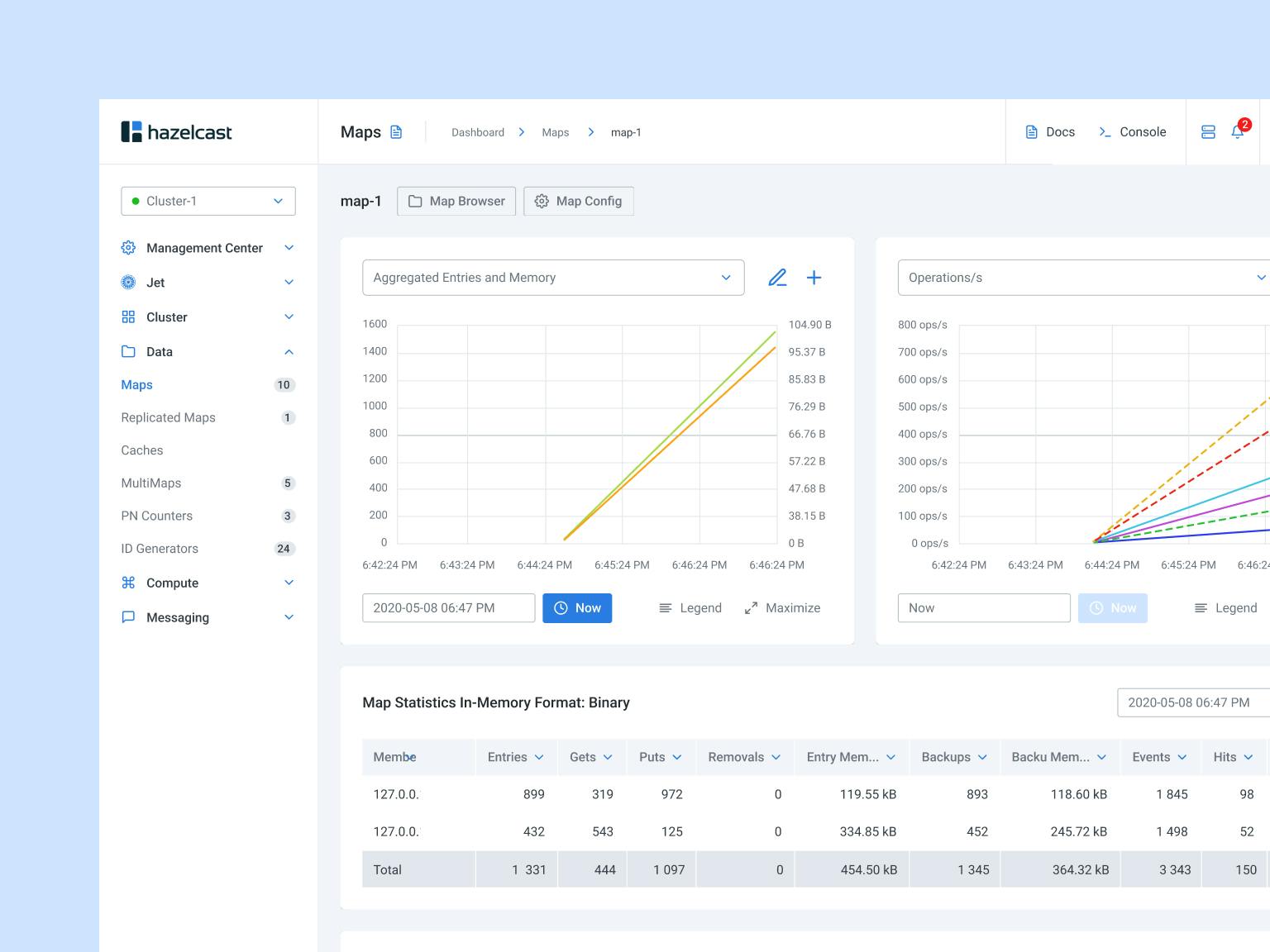
Task: Go to Caches in sidebar
Action: point(142,450)
